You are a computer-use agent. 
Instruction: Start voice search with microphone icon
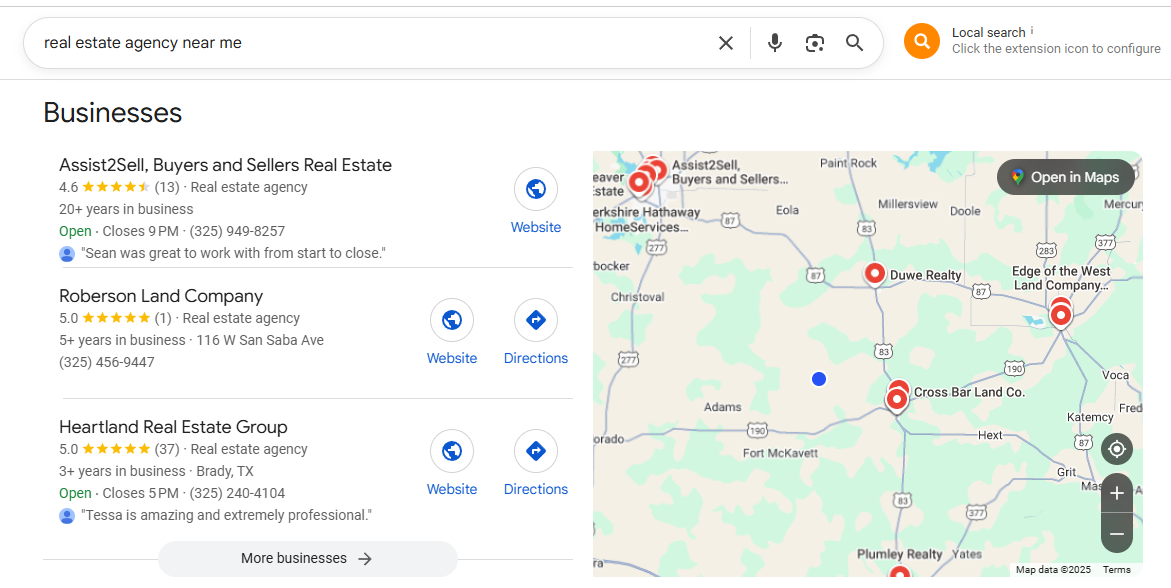pos(775,43)
